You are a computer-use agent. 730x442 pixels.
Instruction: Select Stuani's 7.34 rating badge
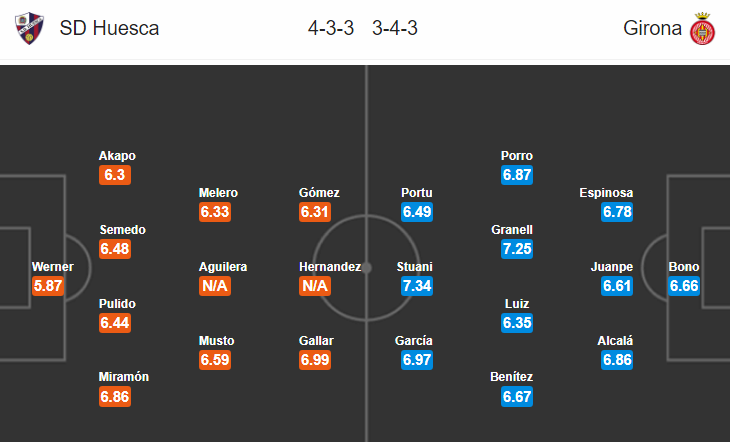point(417,286)
